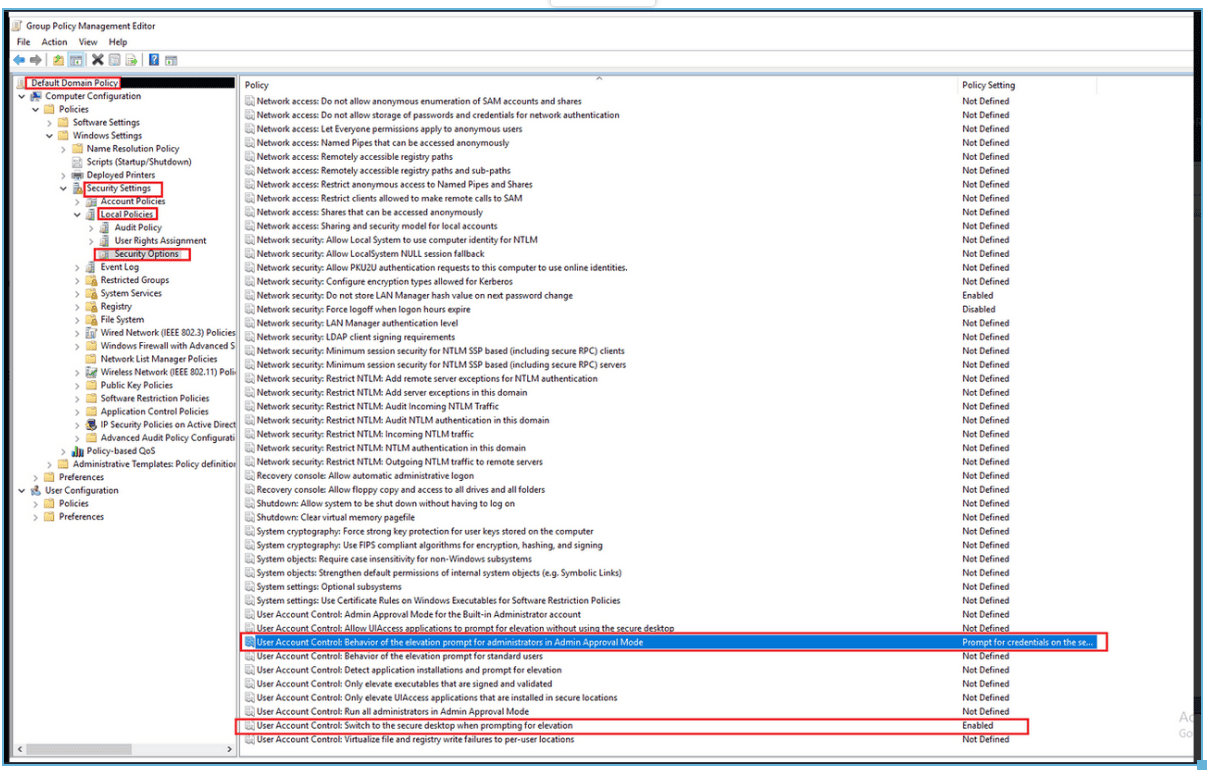Click the Properties toolbar icon
Screen dimensions: 1207x771
[x=115, y=60]
